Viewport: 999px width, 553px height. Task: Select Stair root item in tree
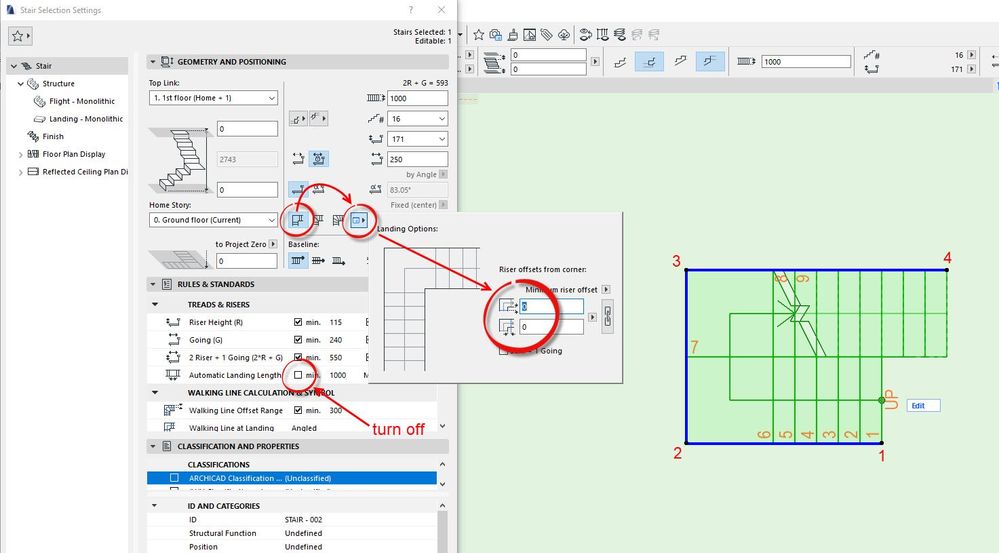[x=43, y=66]
